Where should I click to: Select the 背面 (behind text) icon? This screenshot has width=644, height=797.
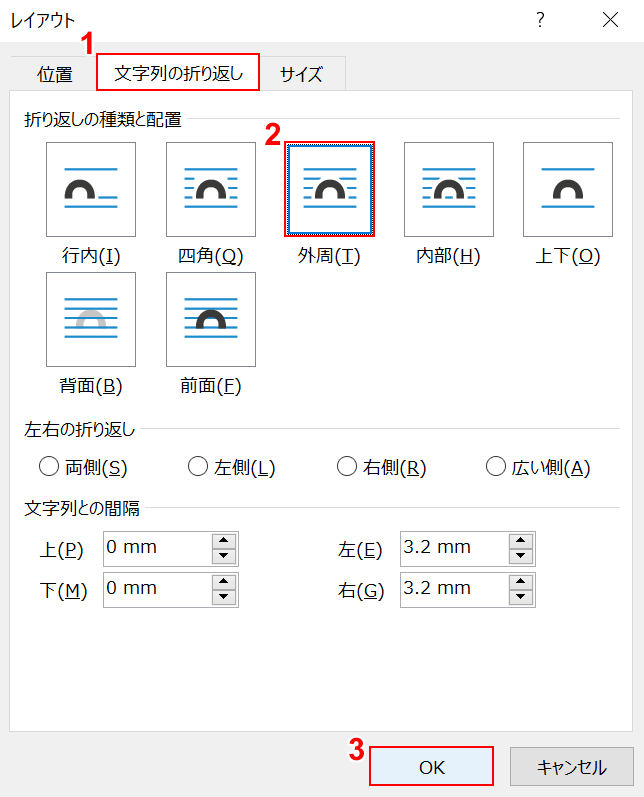coord(90,319)
